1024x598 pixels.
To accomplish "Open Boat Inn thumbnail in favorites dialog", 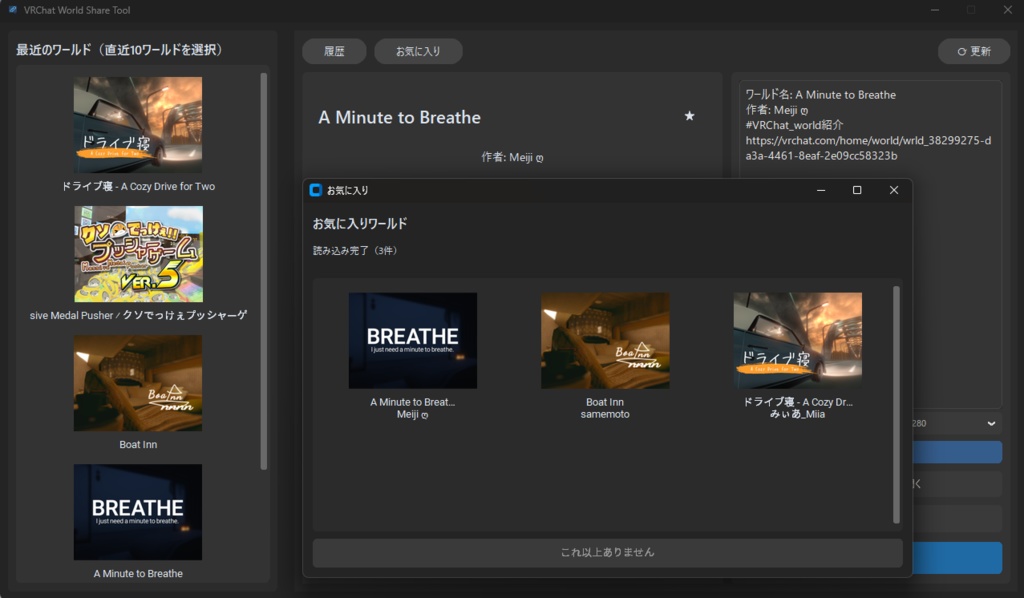I will click(605, 341).
